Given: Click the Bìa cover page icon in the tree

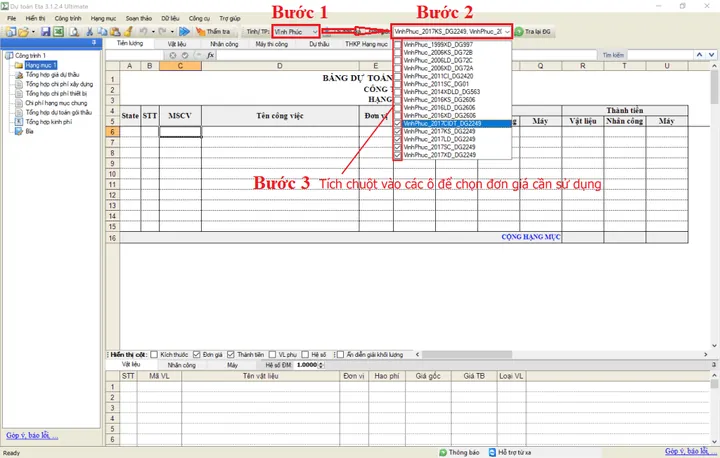Looking at the screenshot, I should (19, 131).
